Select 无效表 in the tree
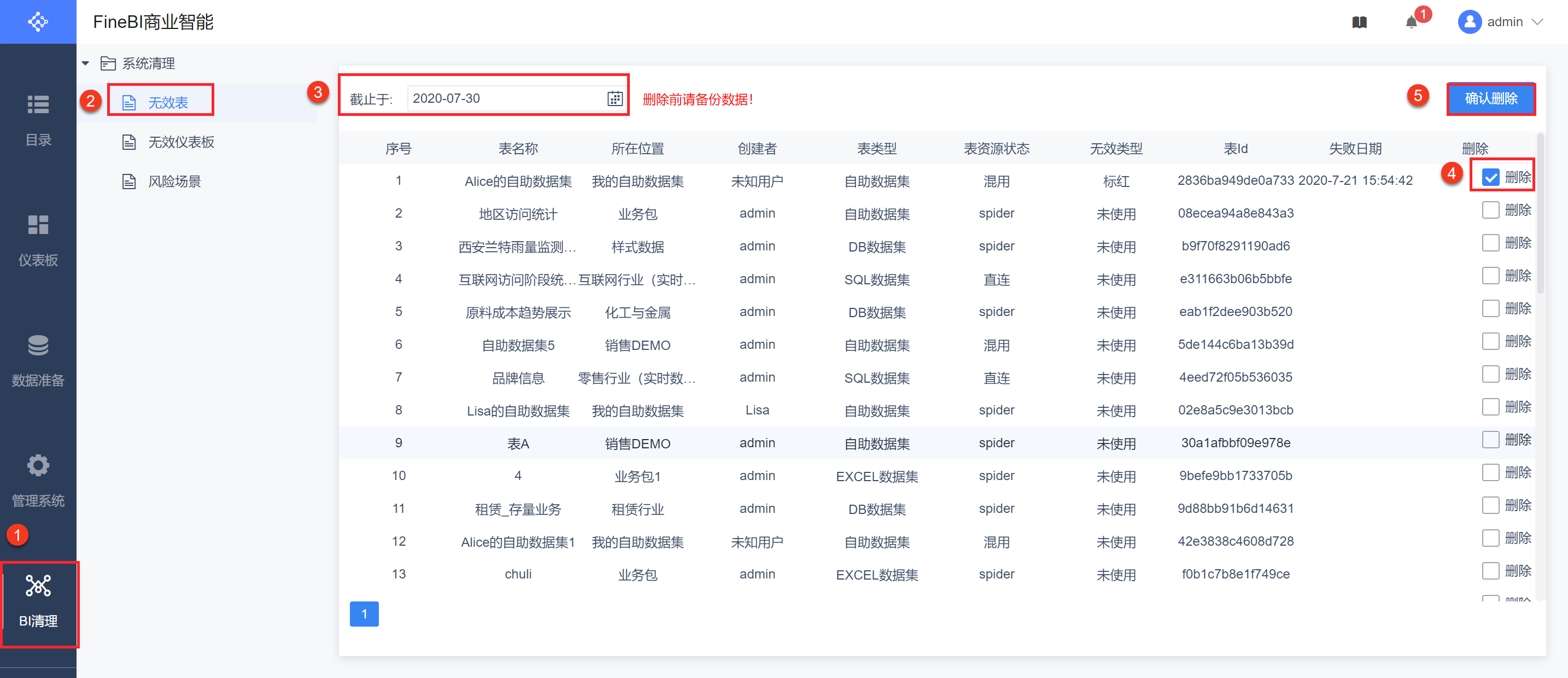 click(168, 102)
